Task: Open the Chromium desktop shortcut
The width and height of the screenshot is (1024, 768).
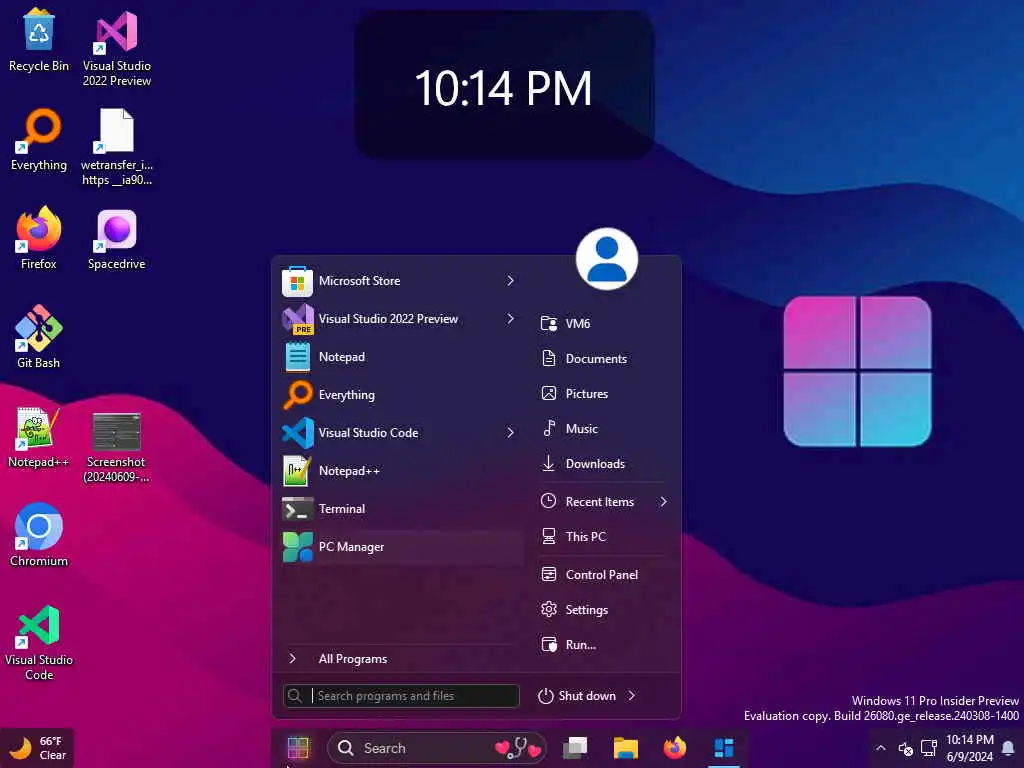Action: click(x=39, y=535)
